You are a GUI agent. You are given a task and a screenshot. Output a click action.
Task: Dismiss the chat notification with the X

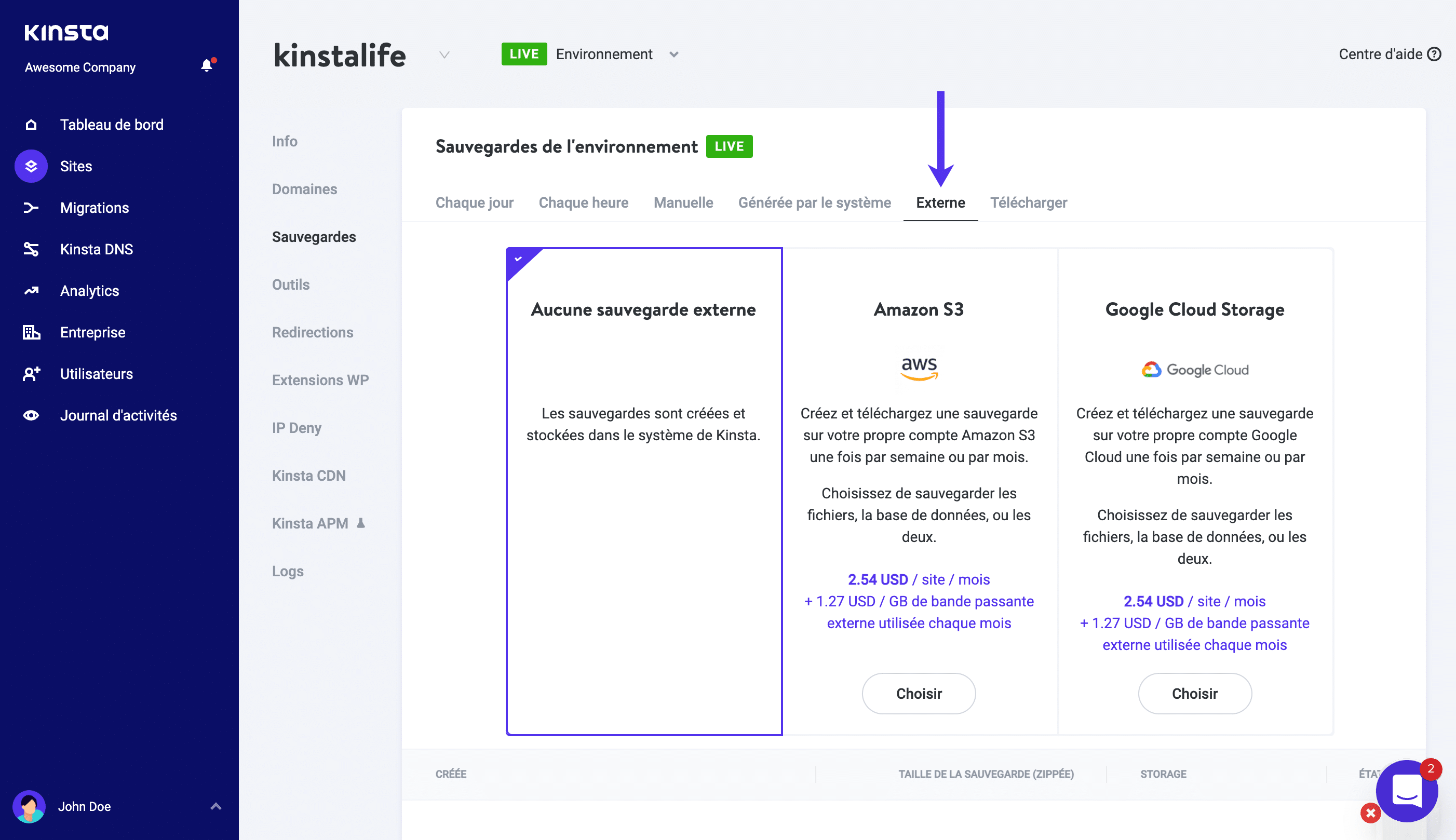tap(1371, 813)
